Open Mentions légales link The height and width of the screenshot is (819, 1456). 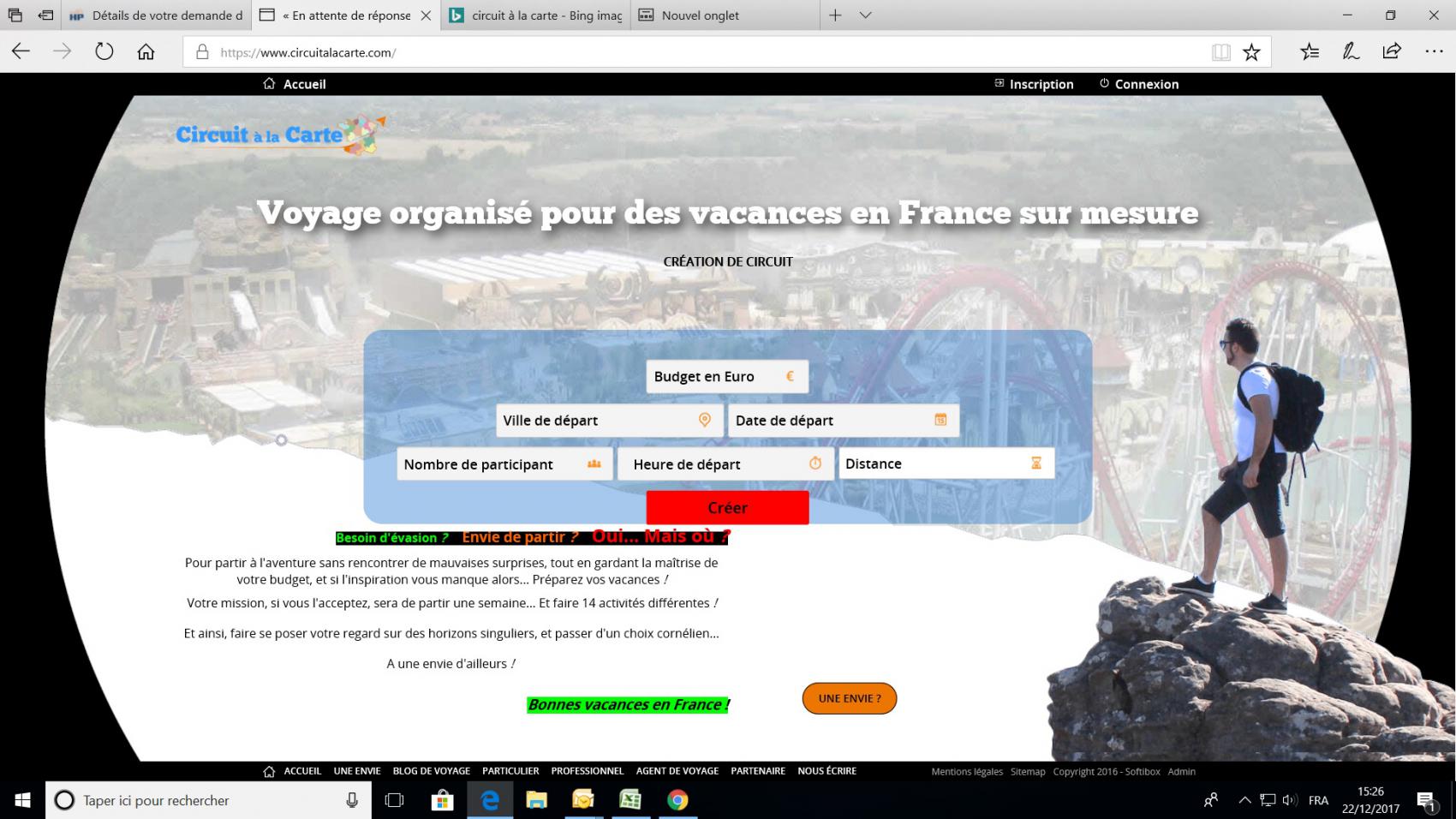coord(967,772)
